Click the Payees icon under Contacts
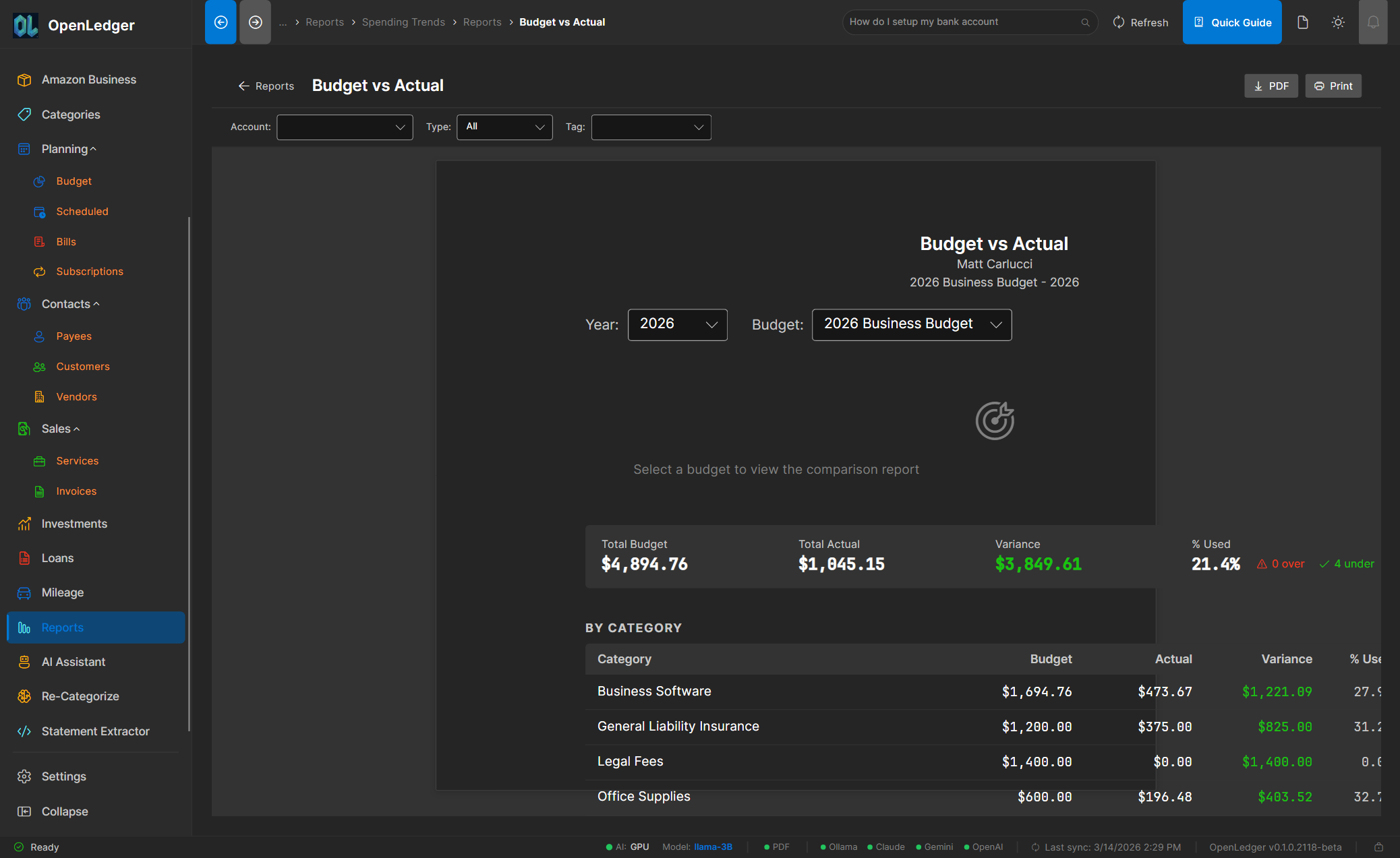The width and height of the screenshot is (1400, 858). pos(40,336)
